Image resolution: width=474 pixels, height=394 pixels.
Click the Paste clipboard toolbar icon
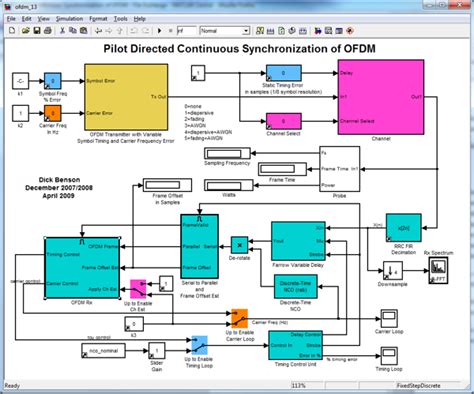tap(83, 31)
